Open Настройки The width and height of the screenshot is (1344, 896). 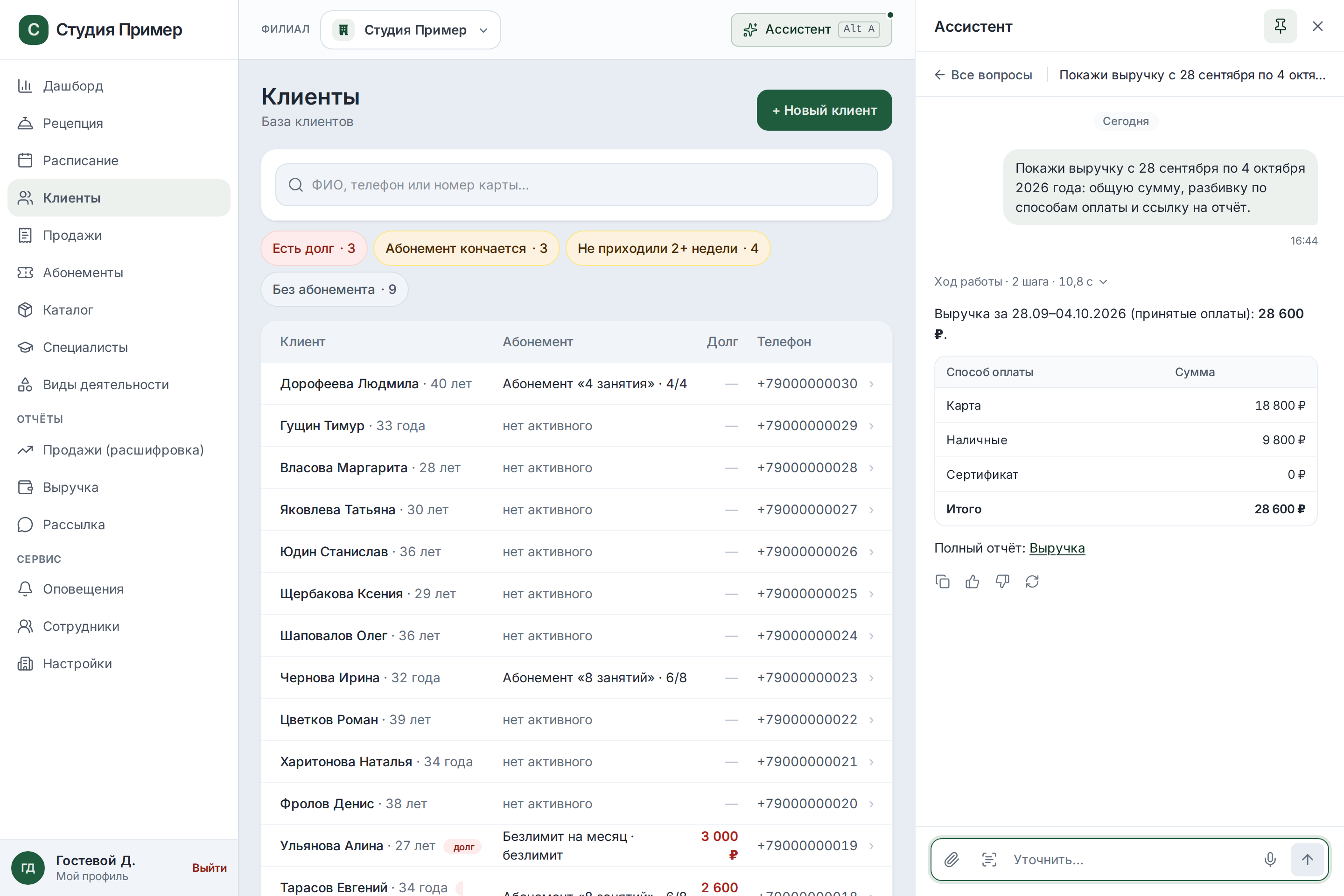[x=119, y=664]
